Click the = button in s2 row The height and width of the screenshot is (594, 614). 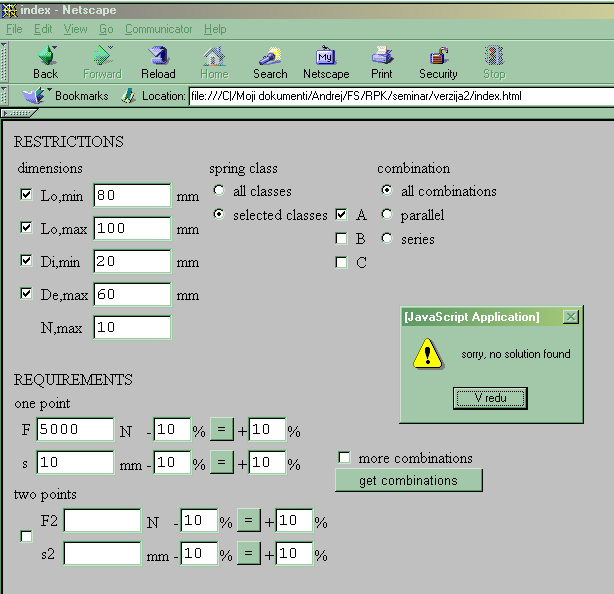coord(249,553)
